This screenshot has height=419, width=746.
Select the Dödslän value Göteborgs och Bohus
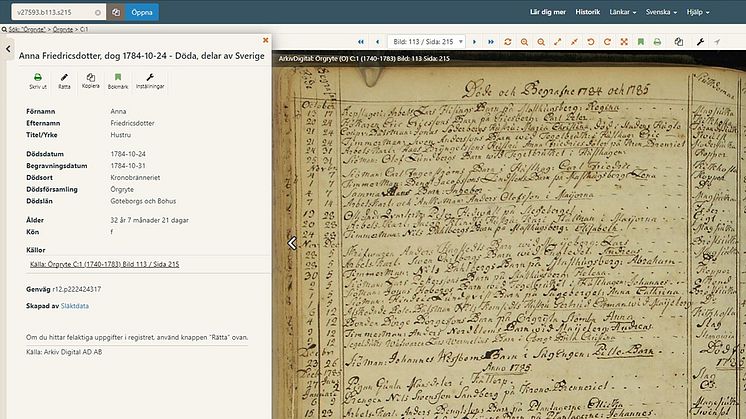[143, 201]
